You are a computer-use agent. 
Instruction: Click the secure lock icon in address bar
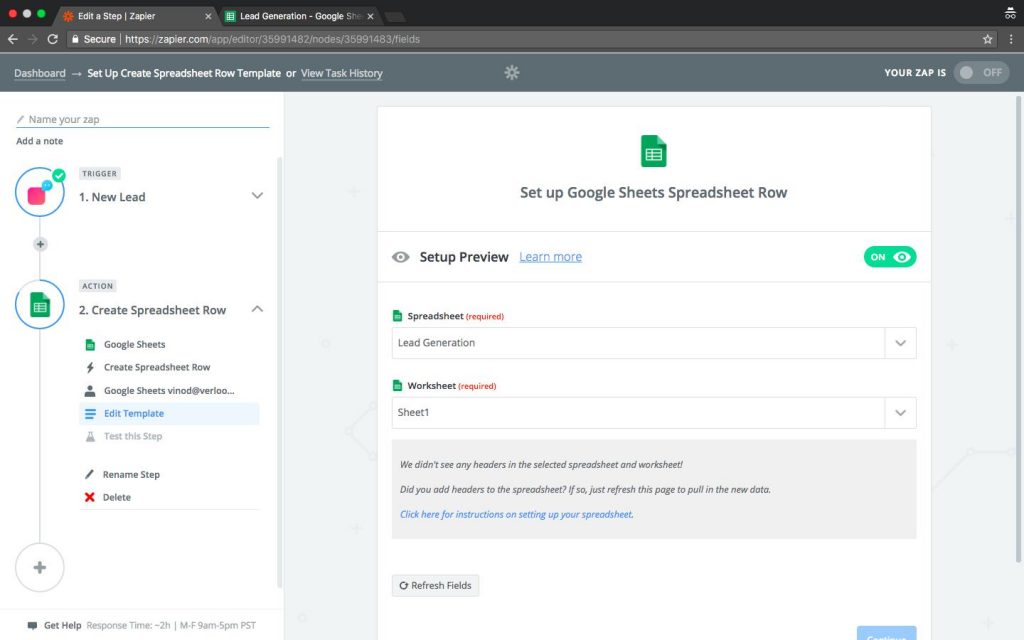click(75, 39)
